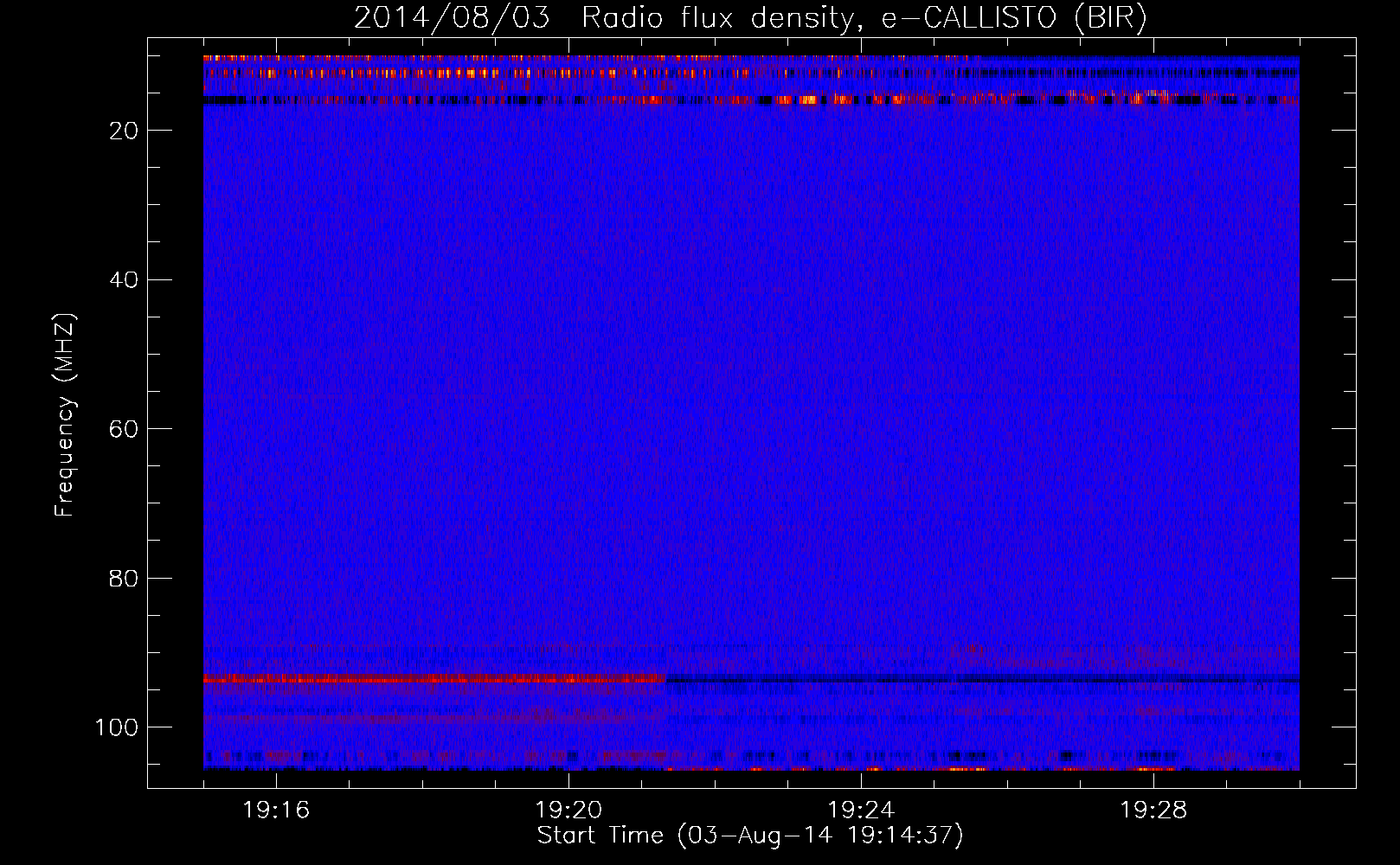The height and width of the screenshot is (865, 1400).
Task: Click the 80 MHz frequency tick label
Action: (x=125, y=579)
